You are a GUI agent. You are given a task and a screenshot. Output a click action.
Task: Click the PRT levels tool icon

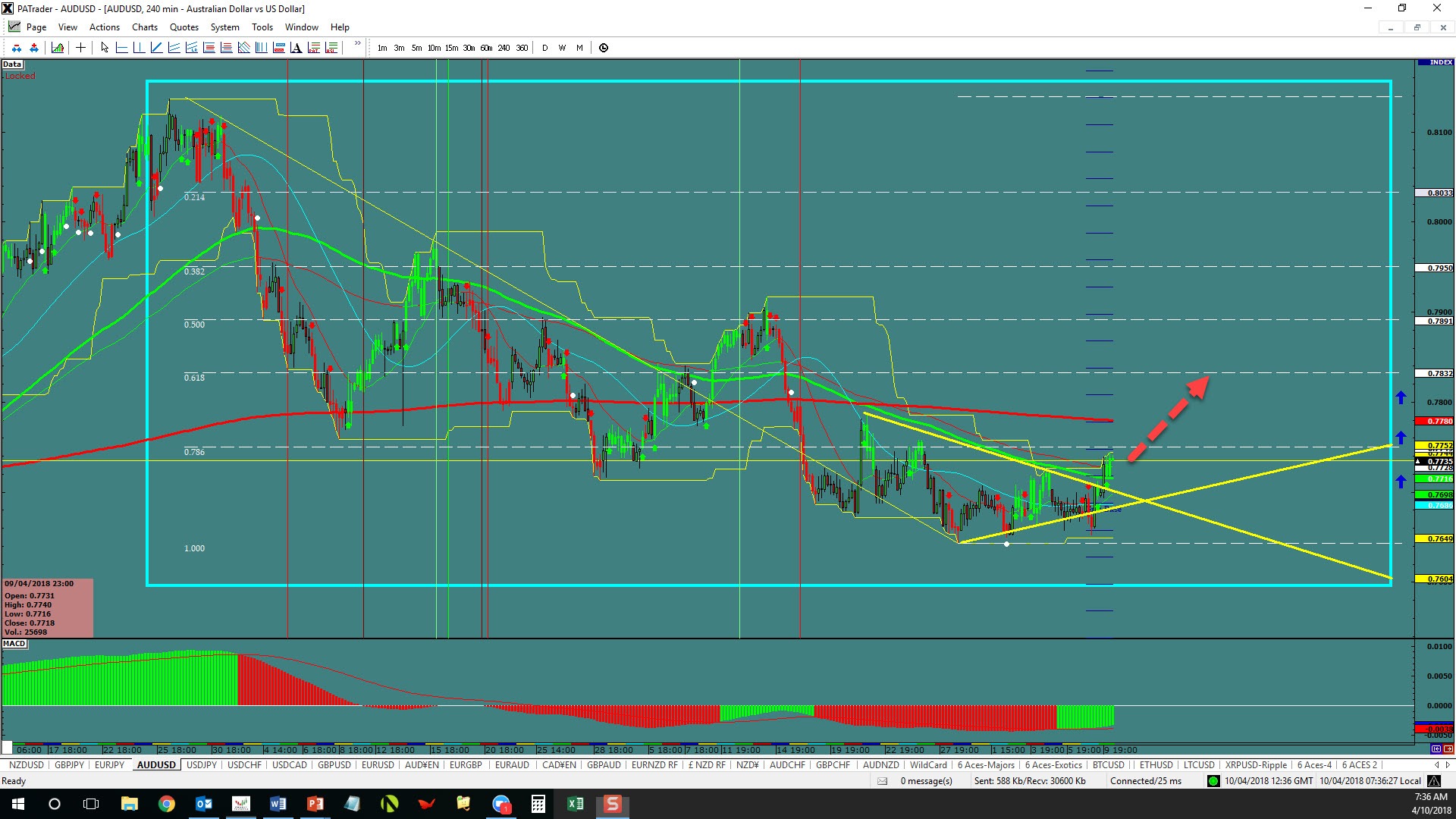click(313, 48)
